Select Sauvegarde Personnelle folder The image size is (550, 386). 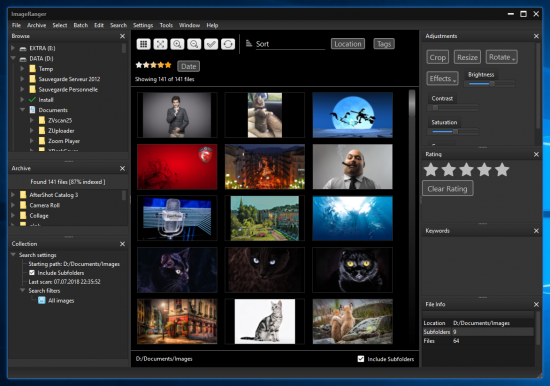click(68, 89)
